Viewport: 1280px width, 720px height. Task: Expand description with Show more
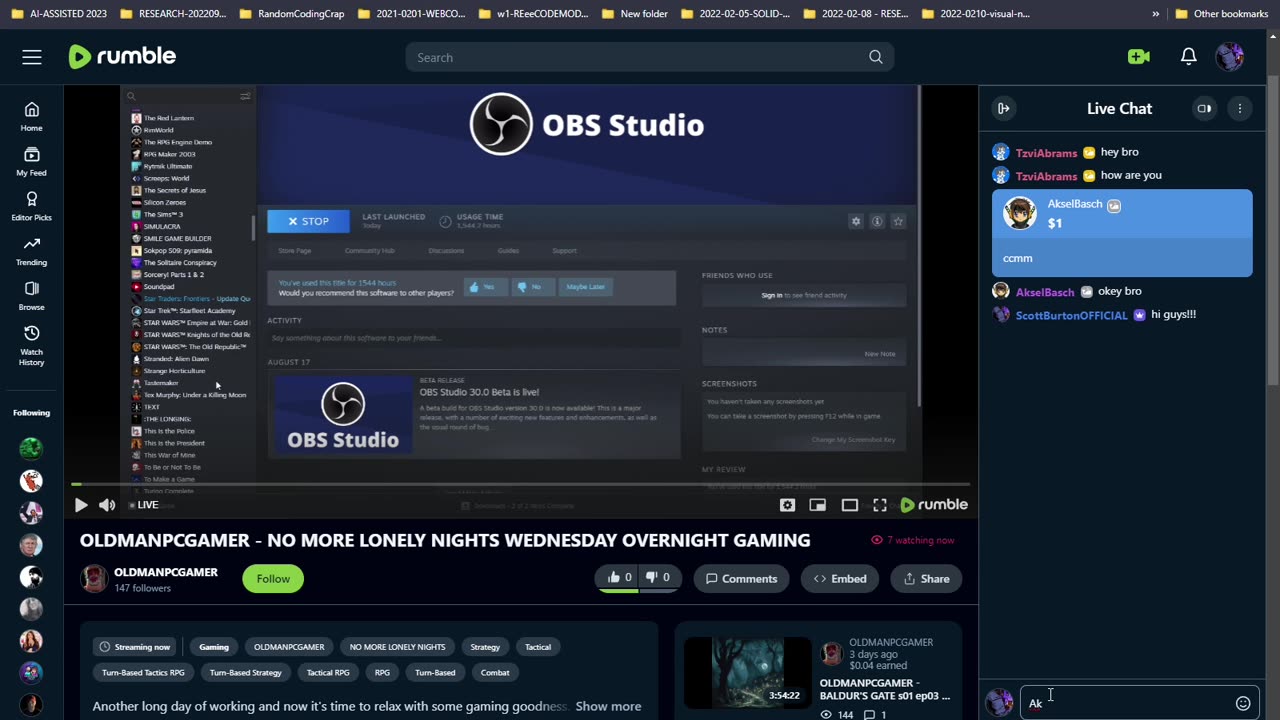coord(608,706)
